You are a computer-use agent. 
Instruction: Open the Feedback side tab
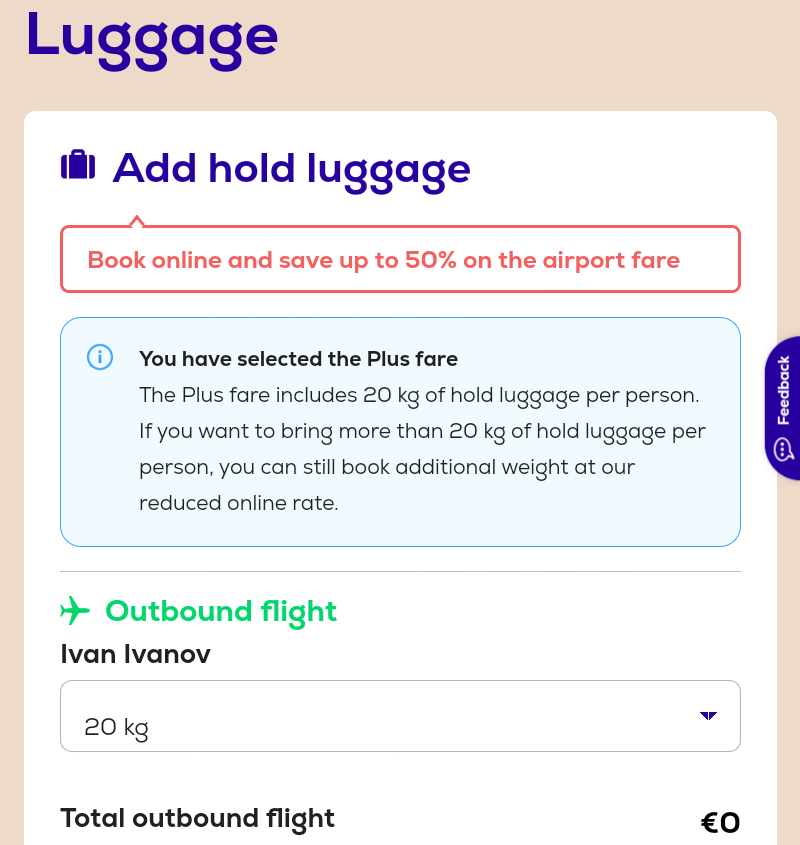point(782,408)
